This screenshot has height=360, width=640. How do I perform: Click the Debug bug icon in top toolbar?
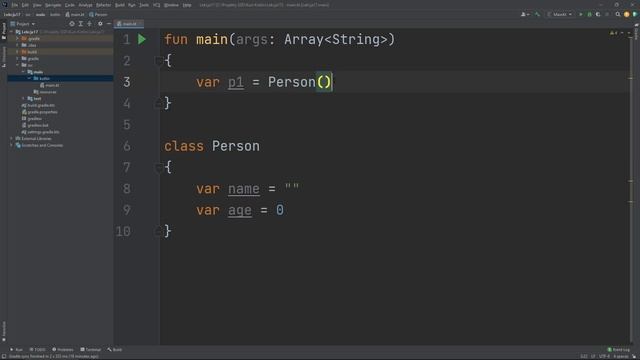coord(589,14)
